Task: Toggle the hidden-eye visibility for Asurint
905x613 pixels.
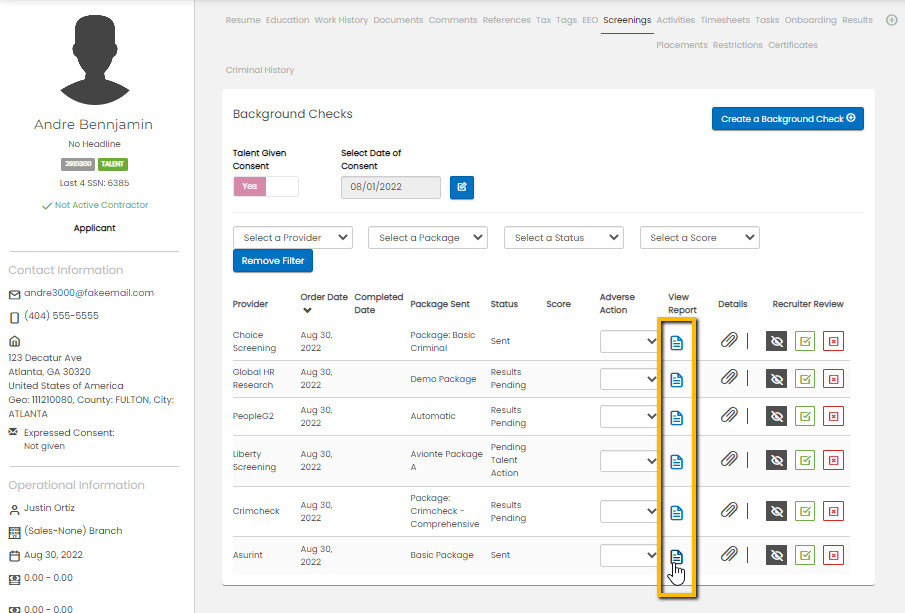Action: click(776, 555)
